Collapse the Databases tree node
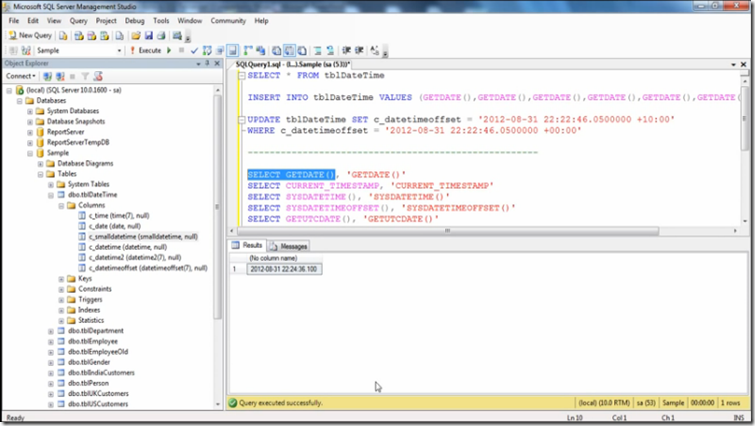This screenshot has width=755, height=426. (x=20, y=101)
